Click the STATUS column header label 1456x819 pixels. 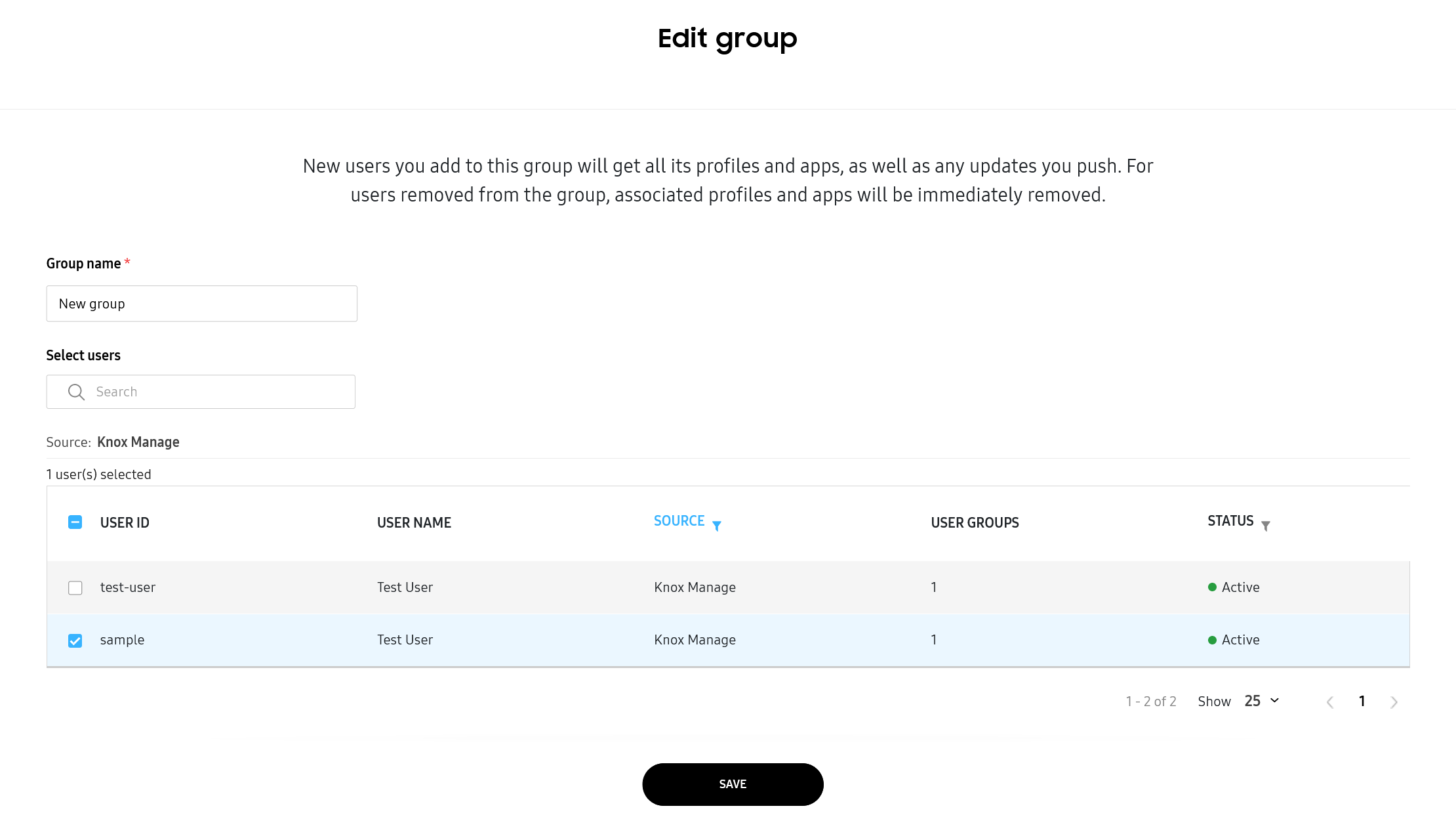(x=1230, y=521)
